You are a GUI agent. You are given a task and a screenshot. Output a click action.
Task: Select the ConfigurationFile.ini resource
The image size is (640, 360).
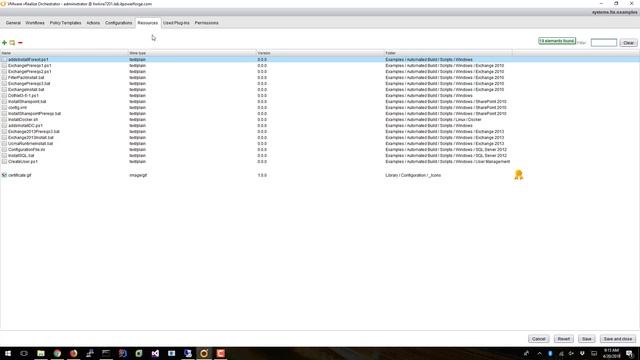coord(27,150)
